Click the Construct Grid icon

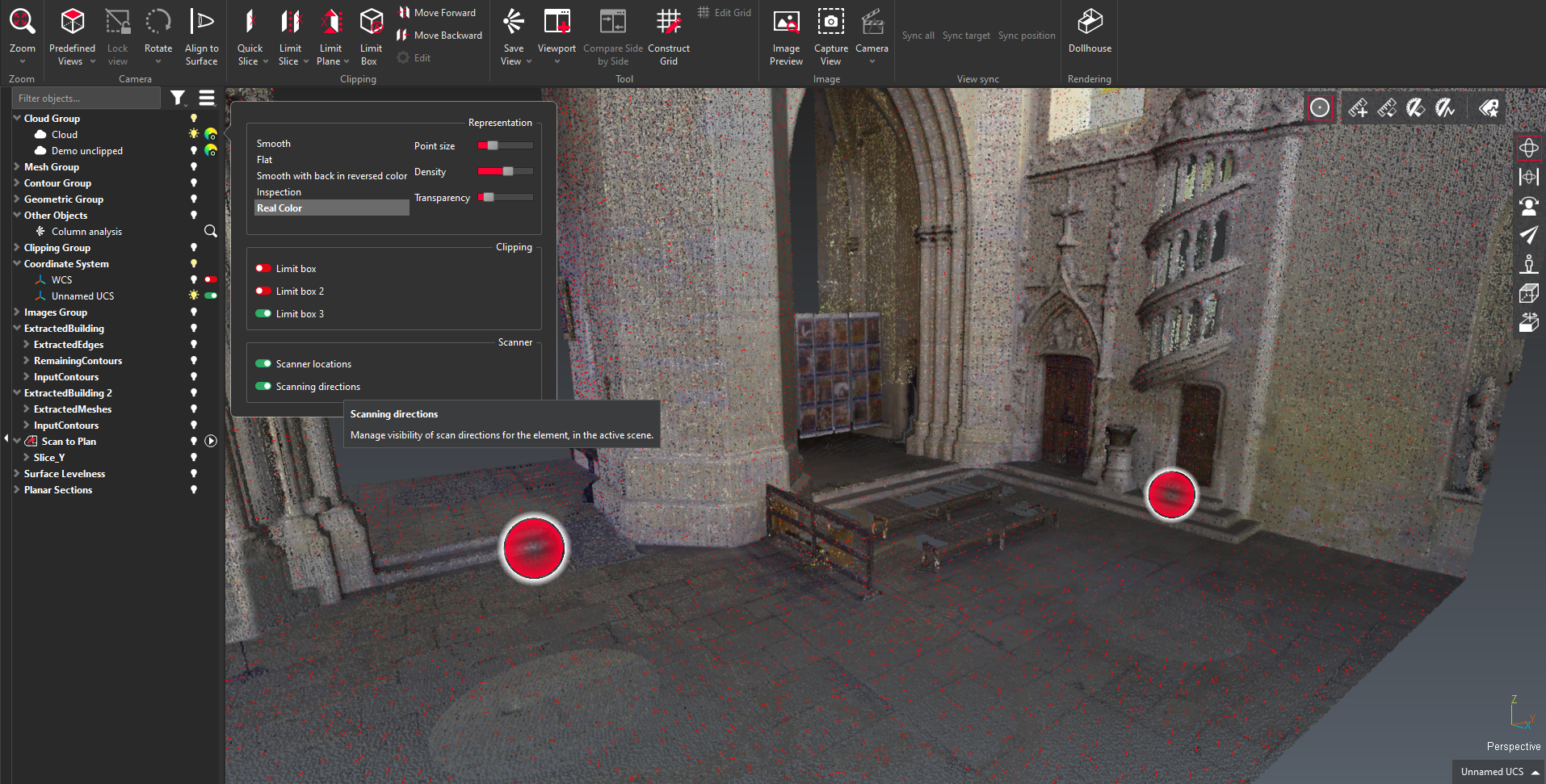click(668, 23)
